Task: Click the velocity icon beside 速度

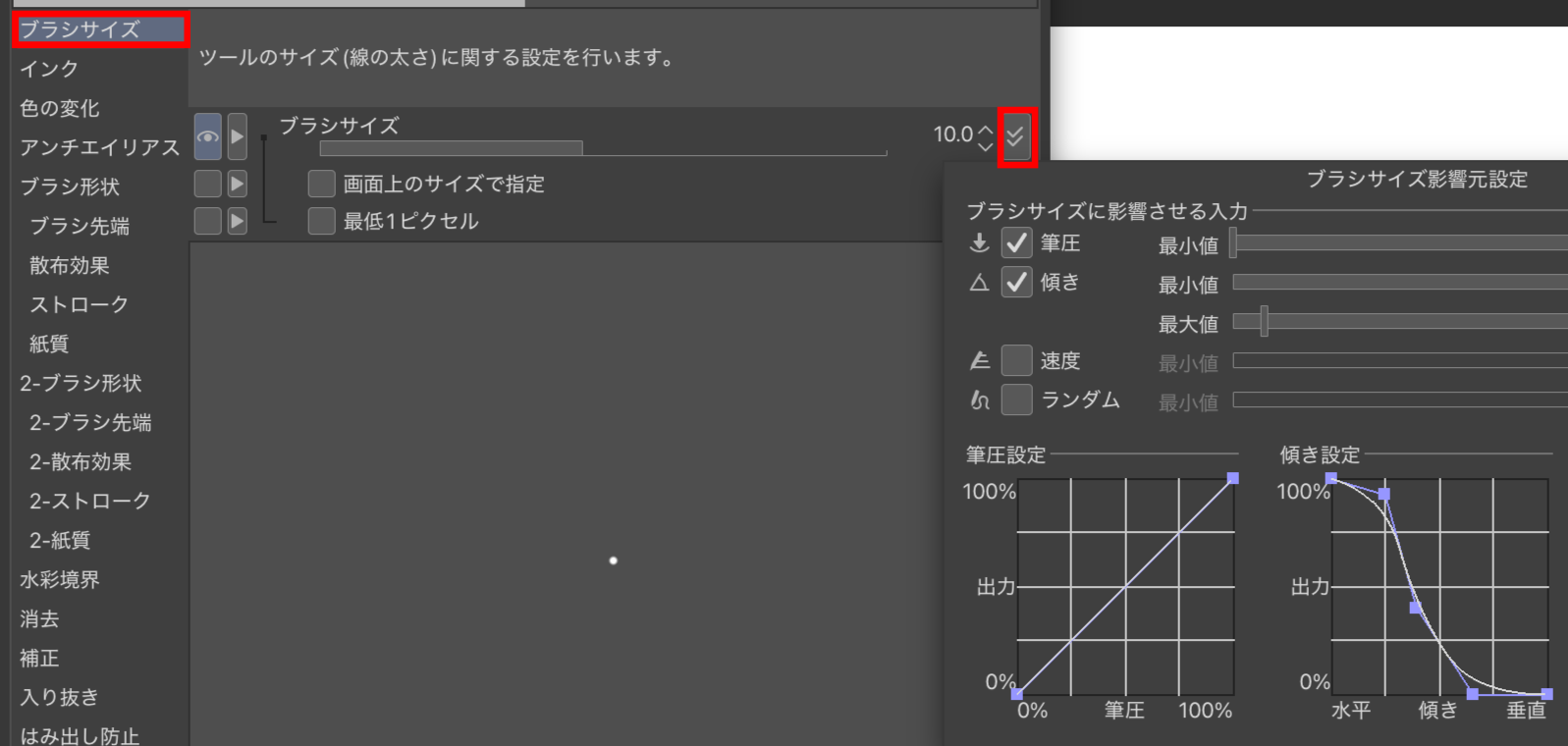Action: [979, 361]
